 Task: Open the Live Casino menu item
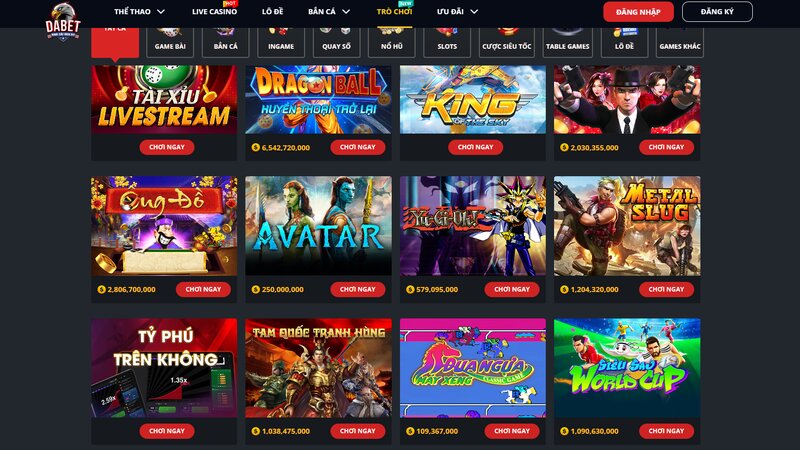pos(214,11)
